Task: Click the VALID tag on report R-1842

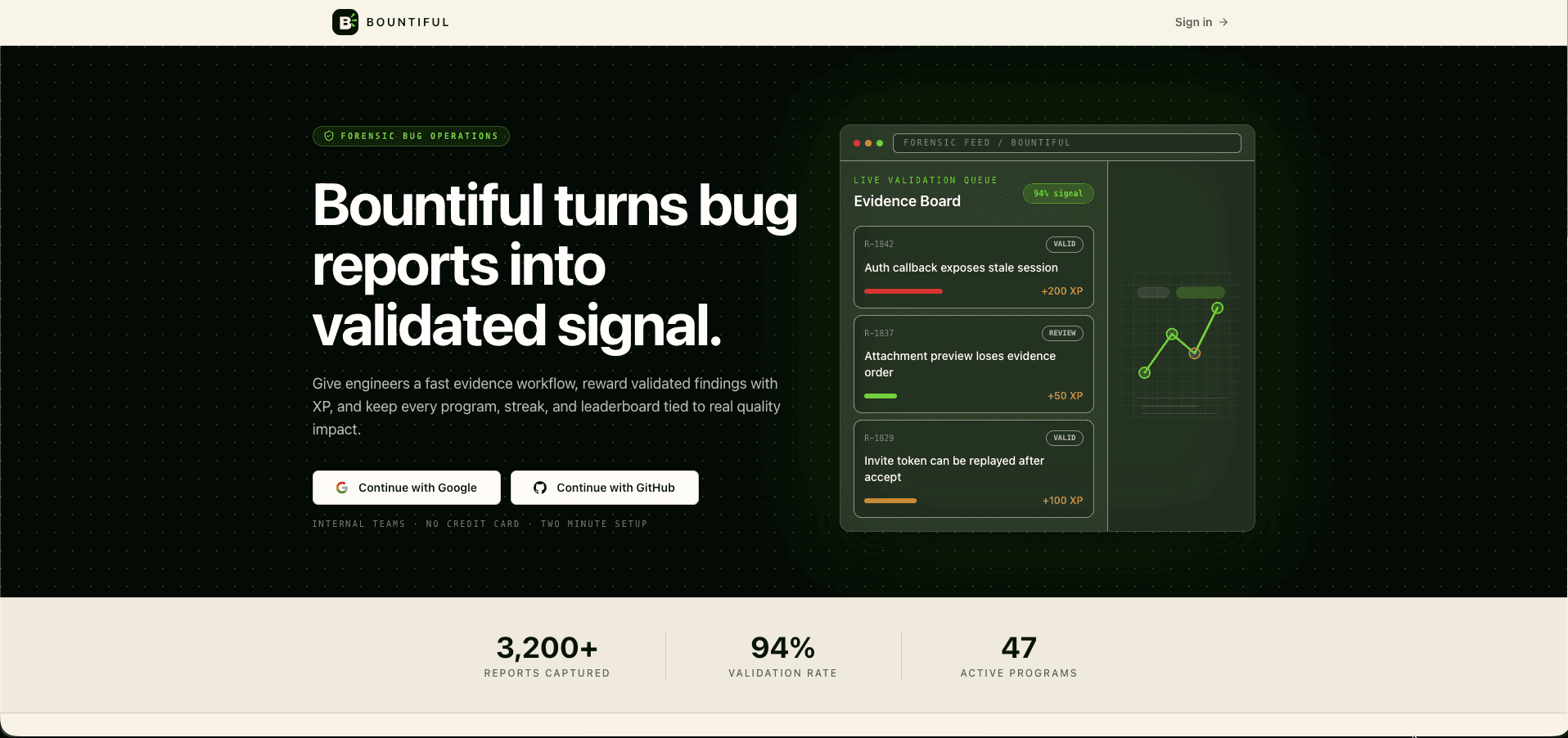Action: [x=1065, y=244]
